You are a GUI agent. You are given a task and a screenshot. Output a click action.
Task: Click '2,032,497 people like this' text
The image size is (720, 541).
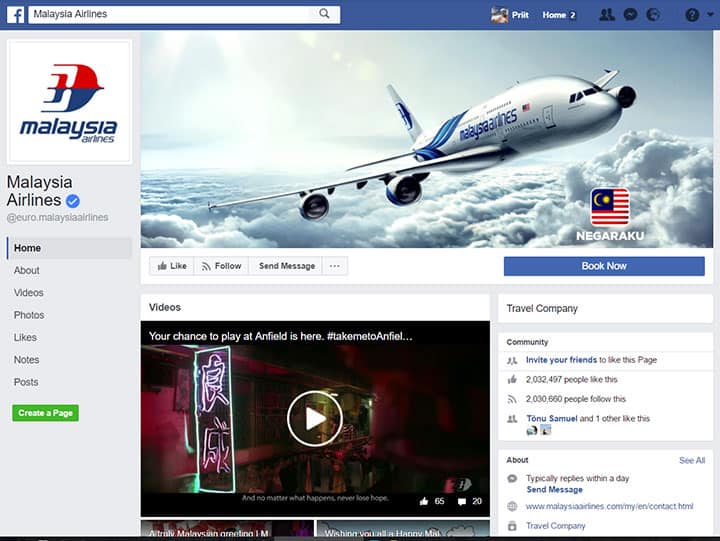coord(572,379)
